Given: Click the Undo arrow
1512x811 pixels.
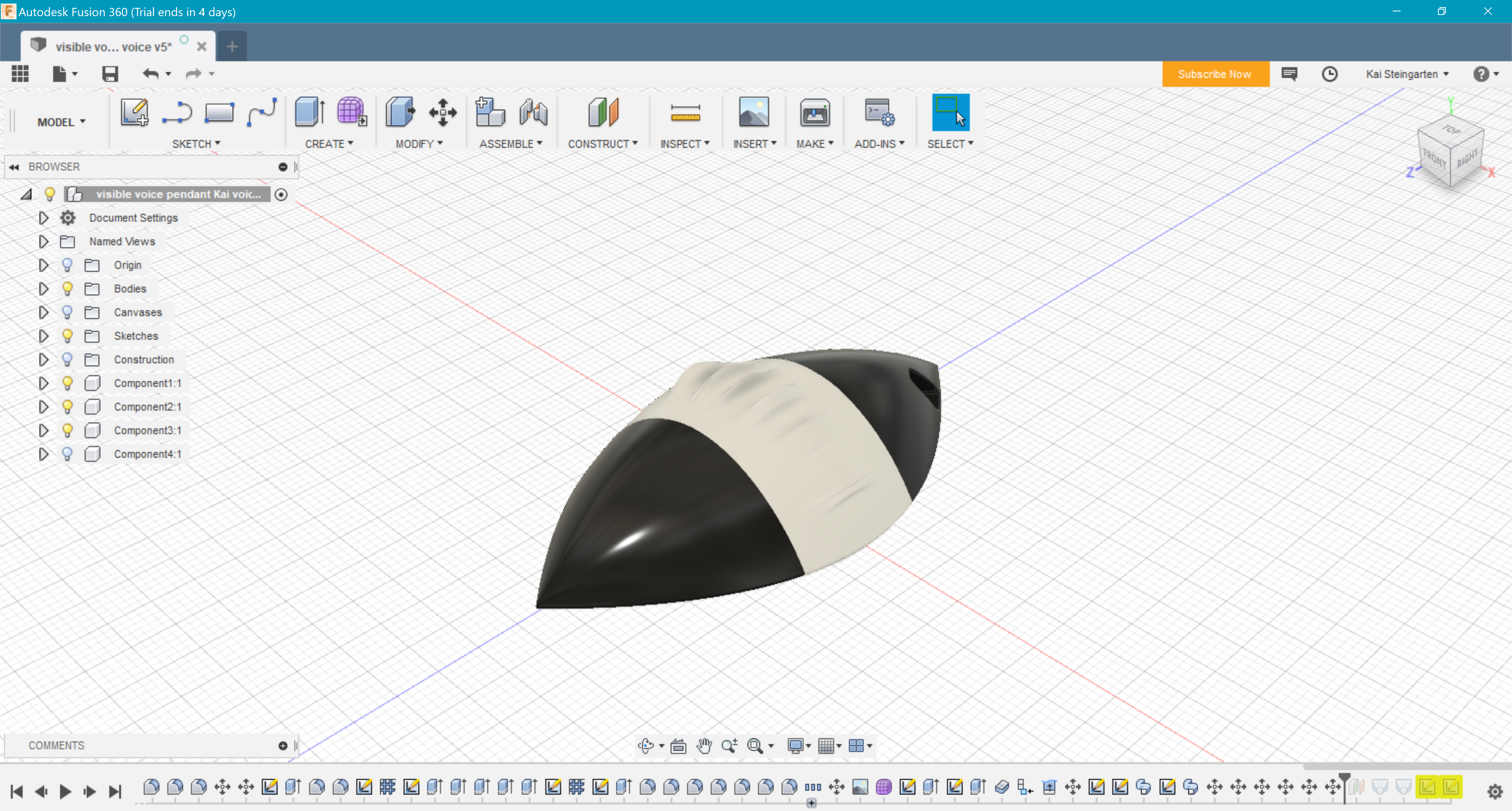Looking at the screenshot, I should click(150, 73).
